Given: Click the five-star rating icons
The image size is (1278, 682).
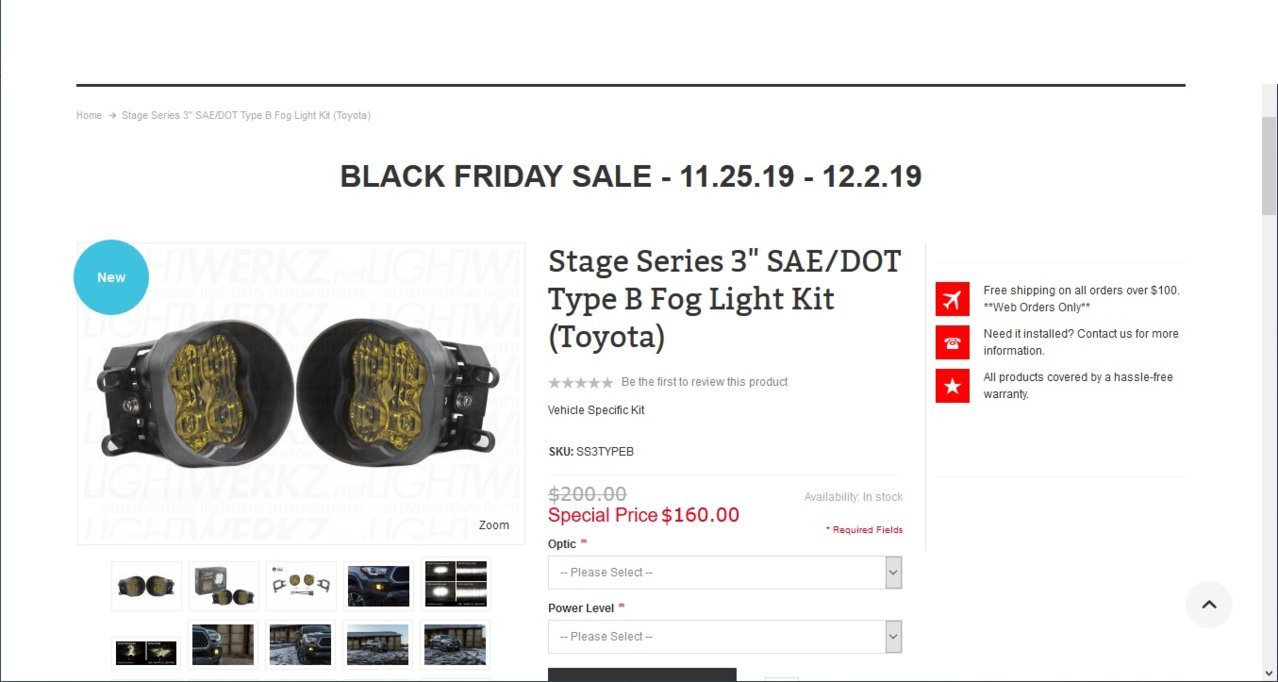Looking at the screenshot, I should click(x=580, y=382).
